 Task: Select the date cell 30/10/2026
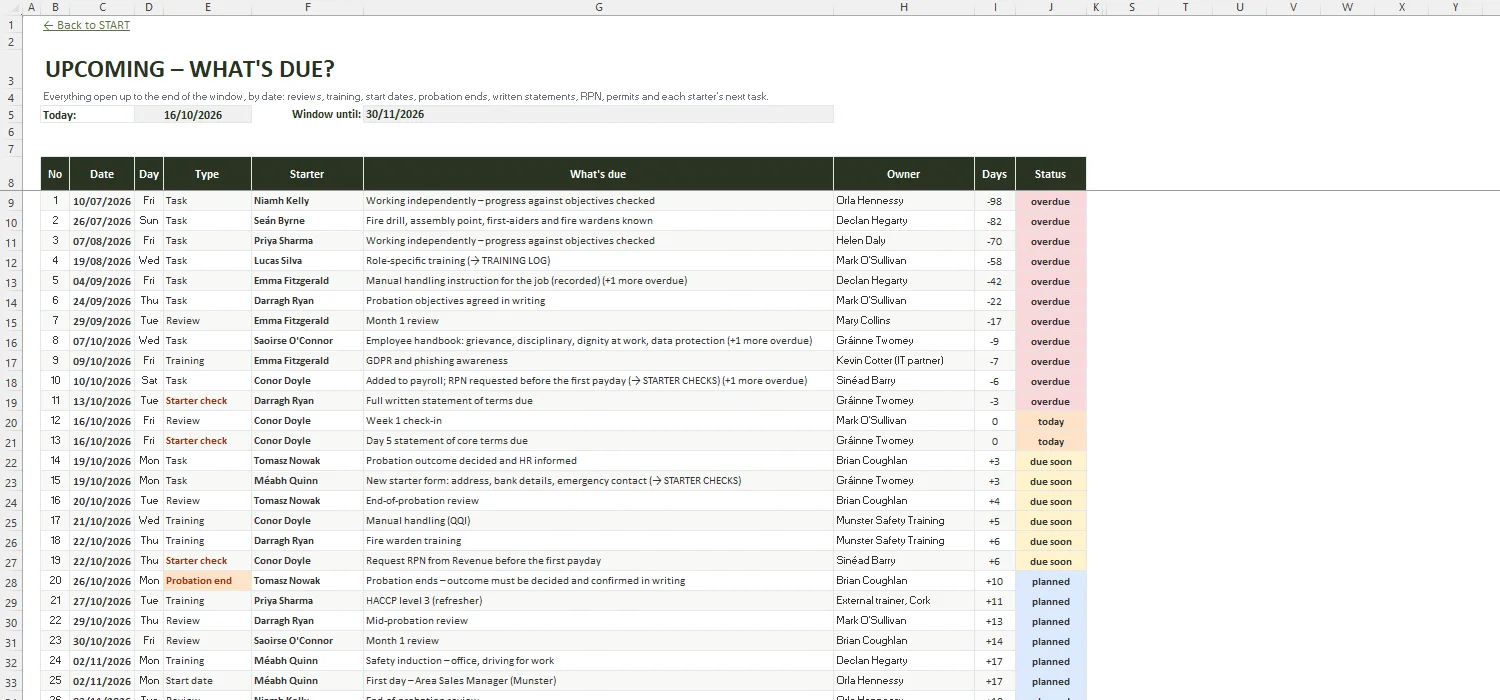point(102,641)
